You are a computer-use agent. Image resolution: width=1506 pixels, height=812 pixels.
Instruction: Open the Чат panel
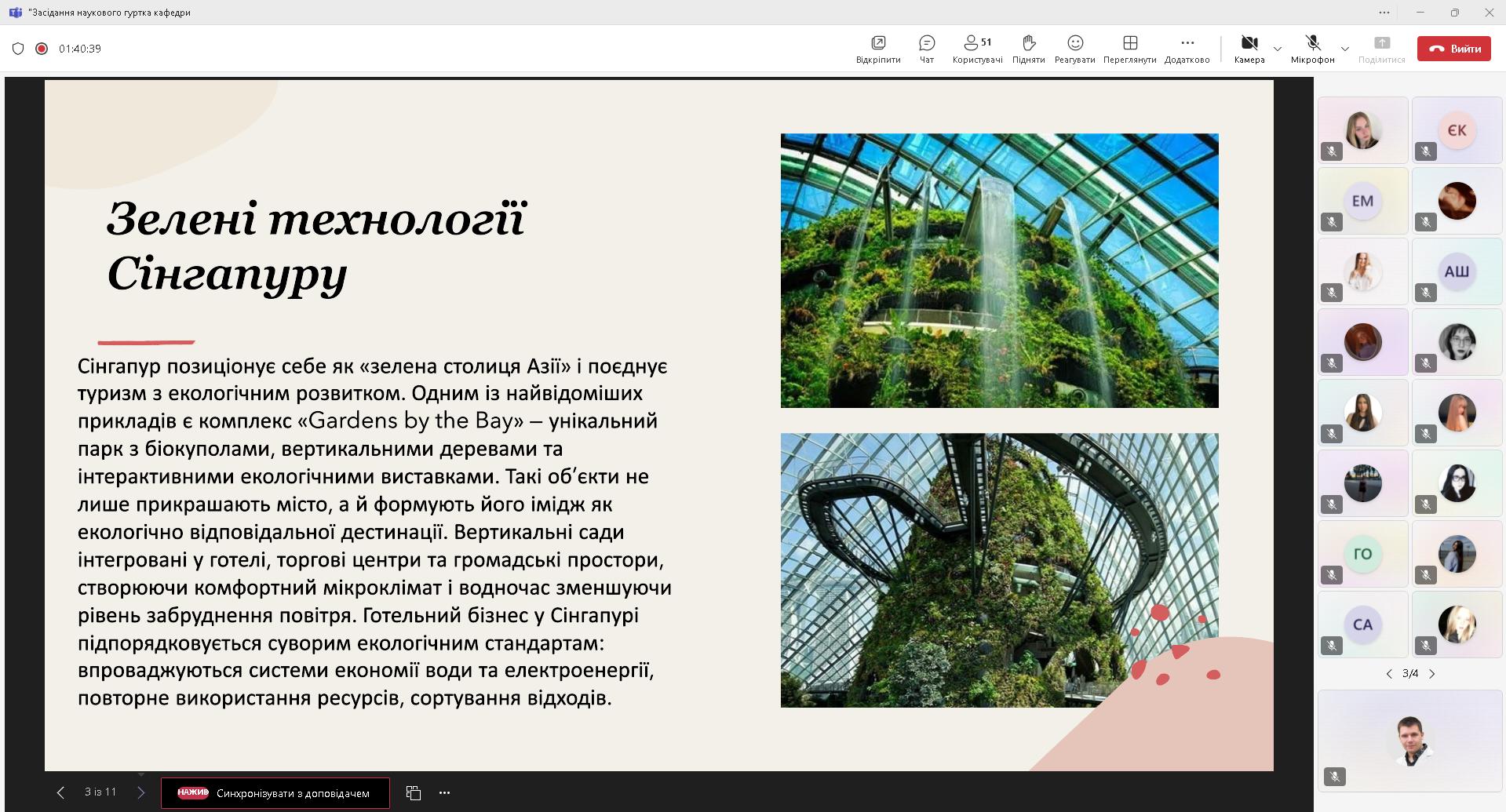[x=927, y=49]
